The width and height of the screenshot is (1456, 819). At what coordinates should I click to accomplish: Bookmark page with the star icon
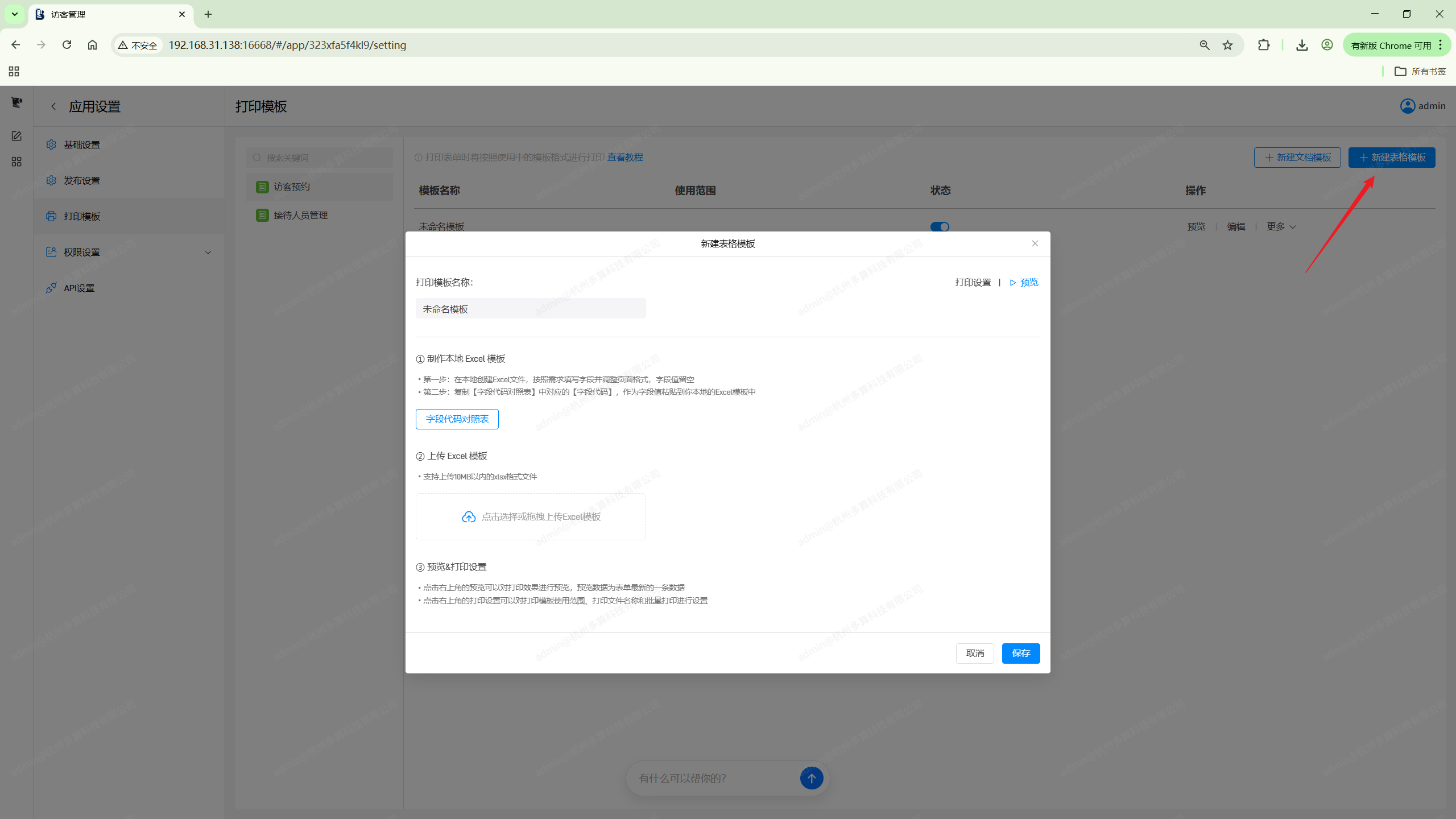[x=1227, y=45]
